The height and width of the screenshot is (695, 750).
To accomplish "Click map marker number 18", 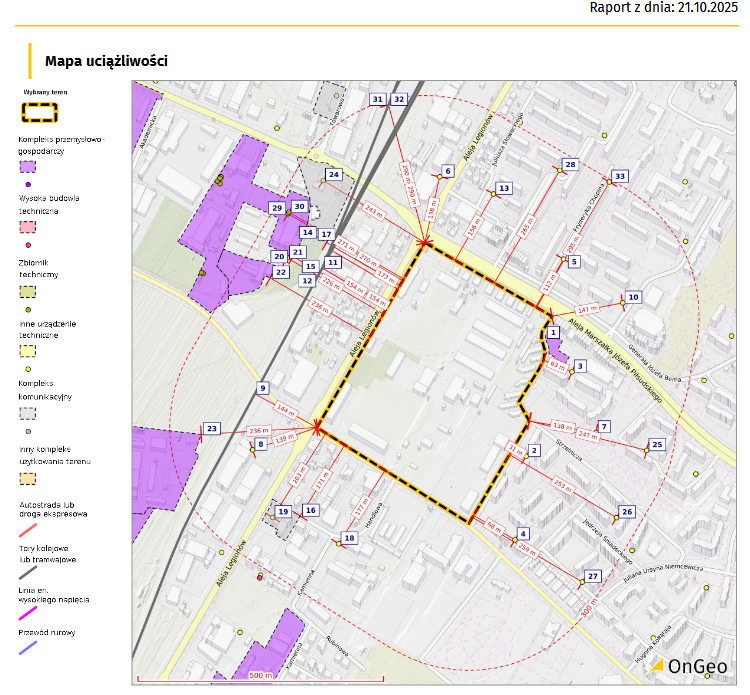I will click(349, 538).
